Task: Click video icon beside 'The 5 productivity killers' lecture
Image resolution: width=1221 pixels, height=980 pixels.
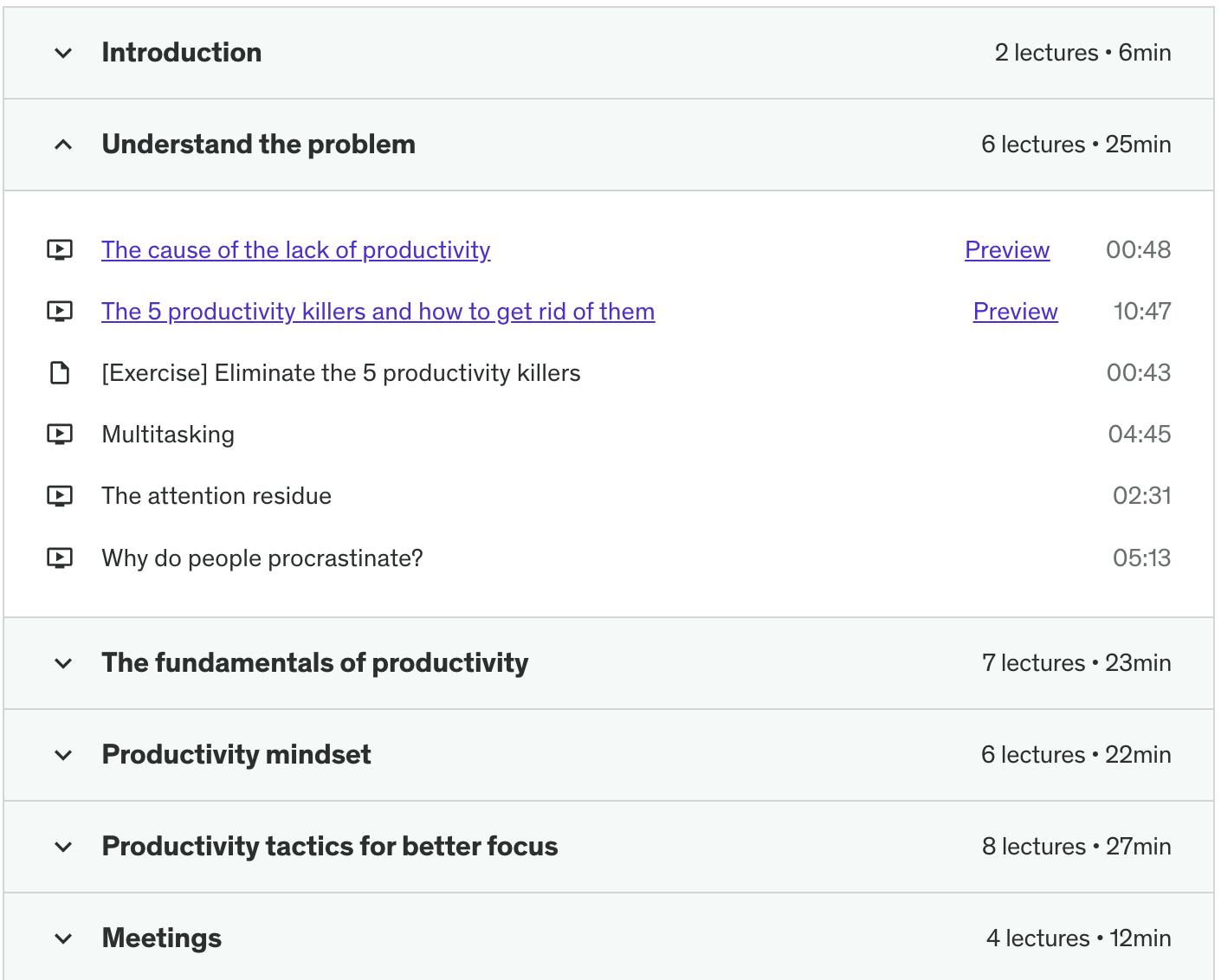Action: 60,312
